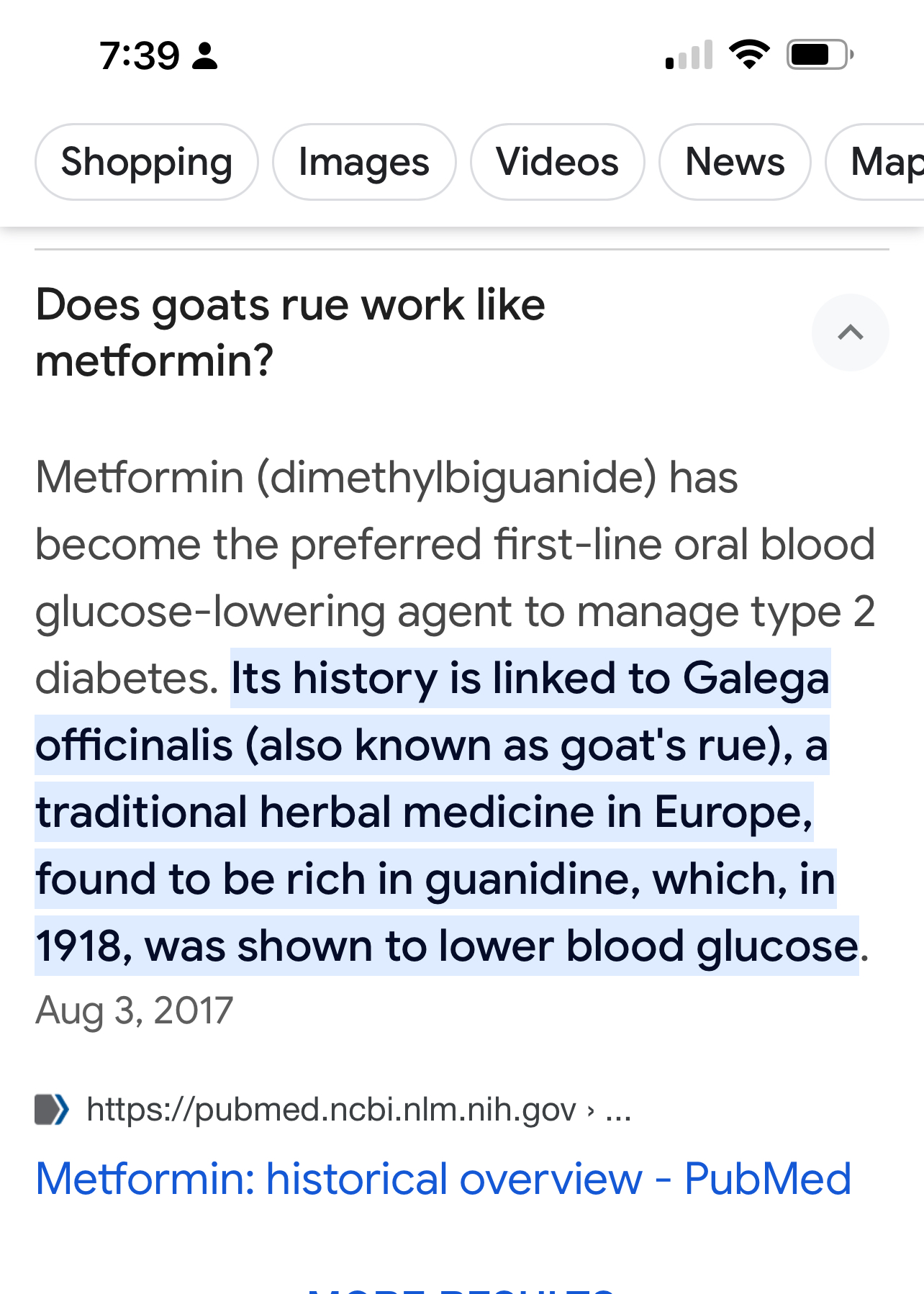Tap the Wi-Fi status icon
Image resolution: width=924 pixels, height=1294 pixels.
pyautogui.click(x=749, y=55)
